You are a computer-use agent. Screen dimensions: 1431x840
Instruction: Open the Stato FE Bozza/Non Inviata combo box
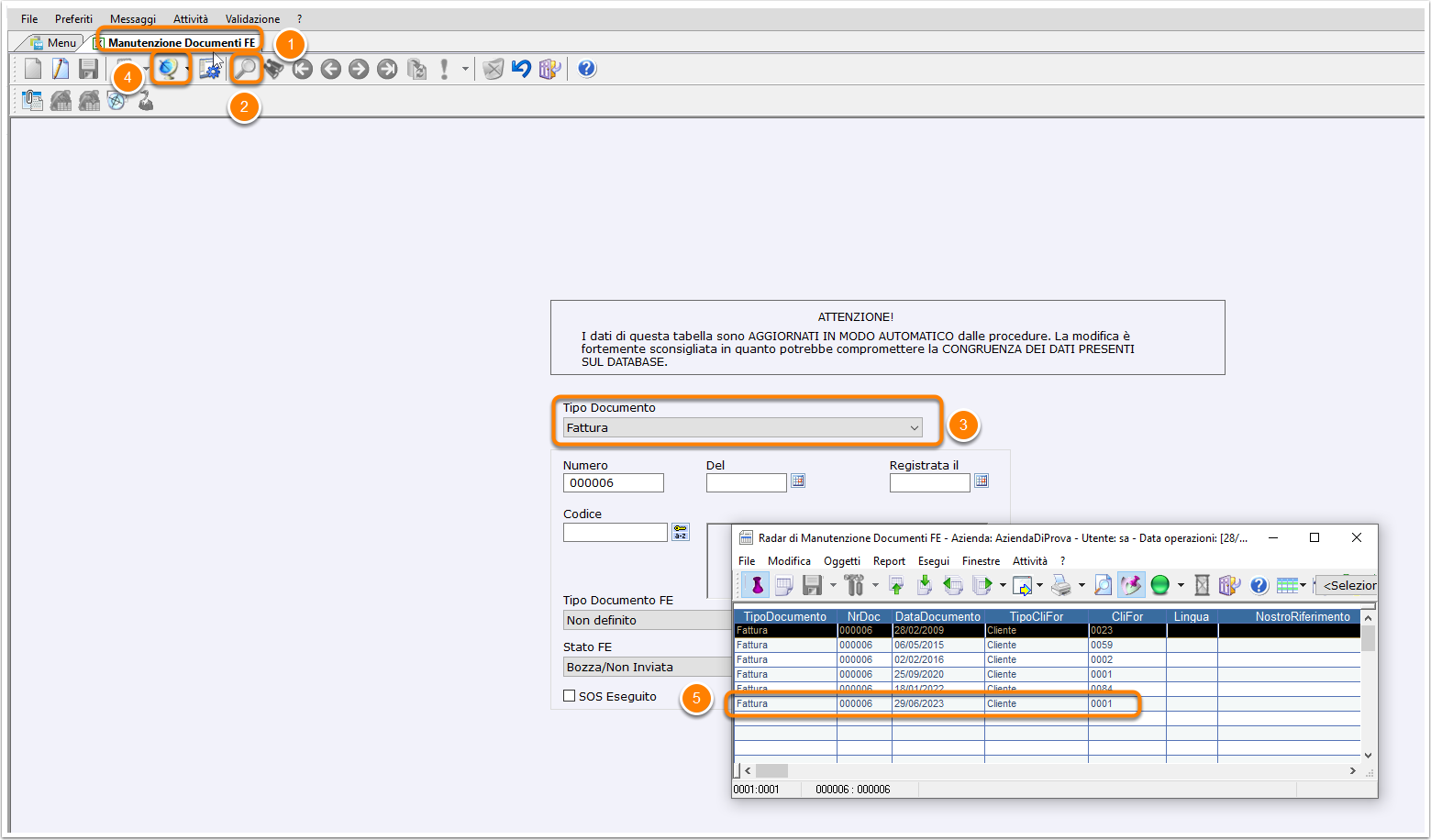click(x=648, y=668)
